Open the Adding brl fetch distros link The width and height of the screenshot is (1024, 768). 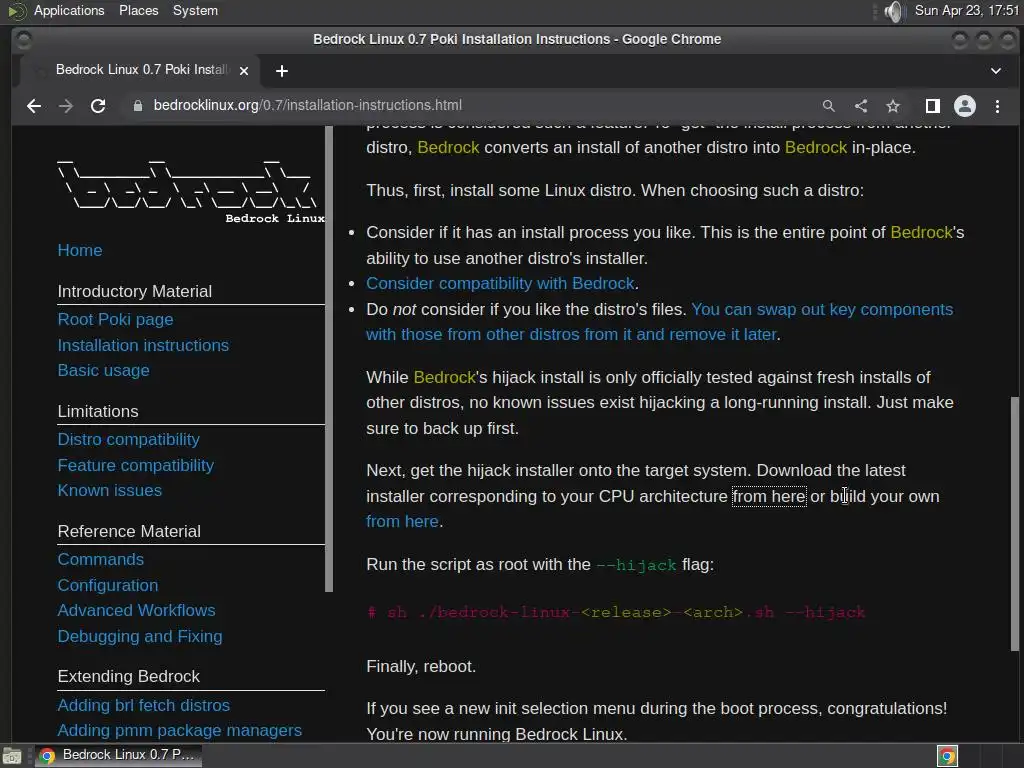(x=144, y=705)
